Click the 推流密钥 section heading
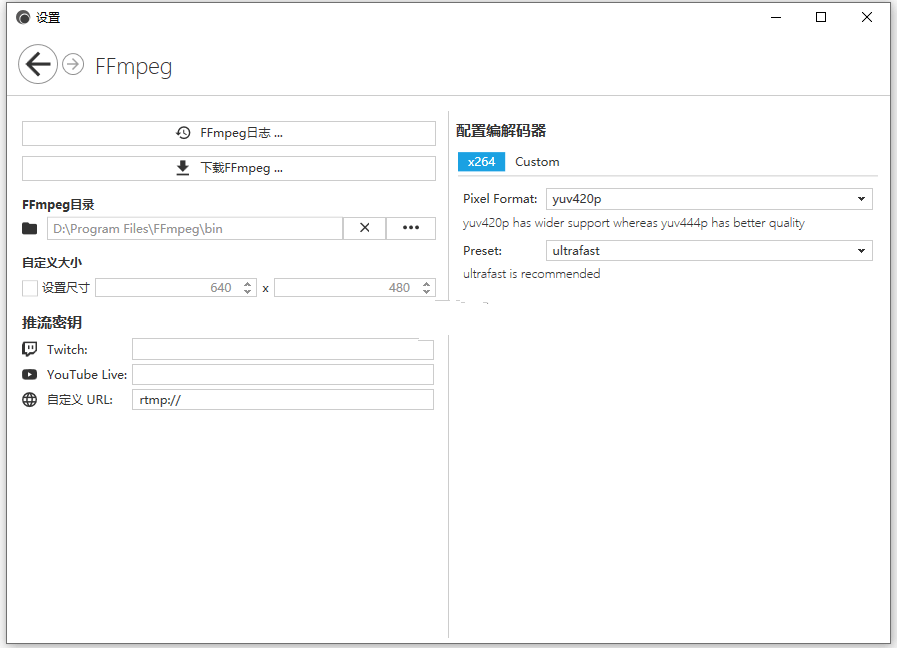The height and width of the screenshot is (648, 897). coord(52,323)
